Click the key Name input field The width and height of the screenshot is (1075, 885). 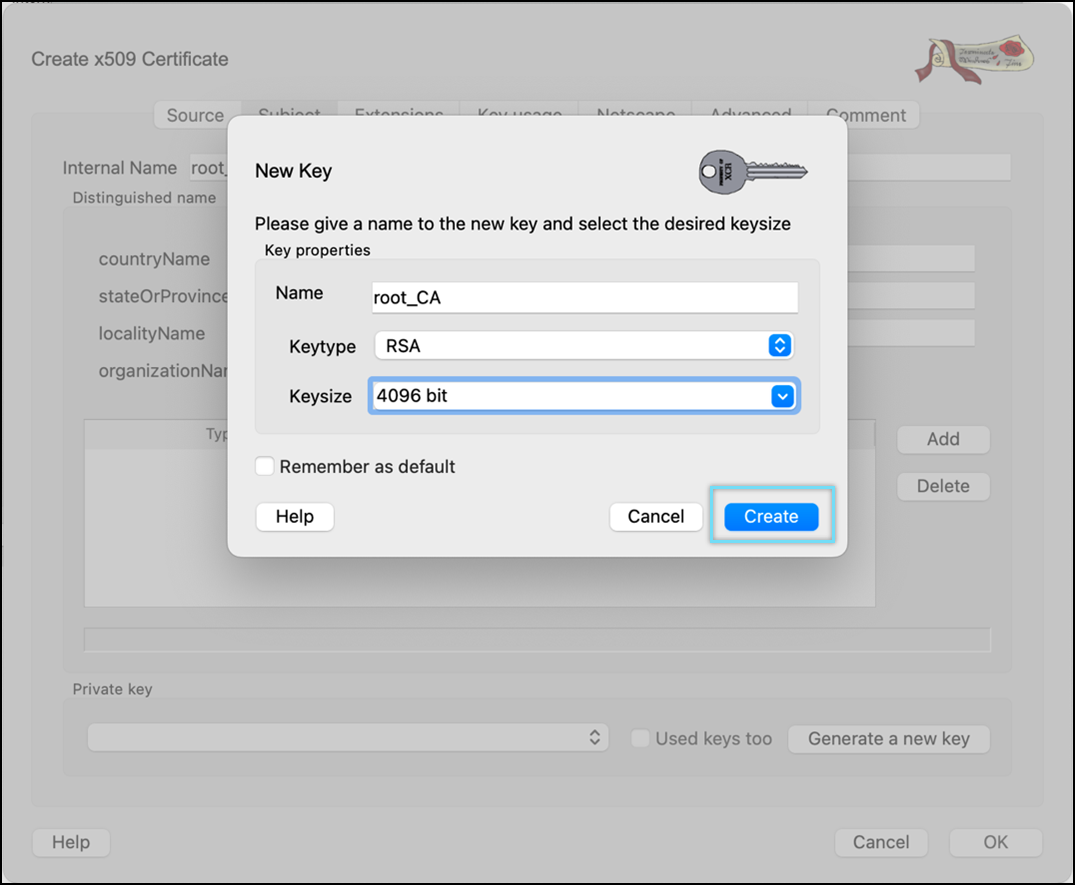[584, 298]
